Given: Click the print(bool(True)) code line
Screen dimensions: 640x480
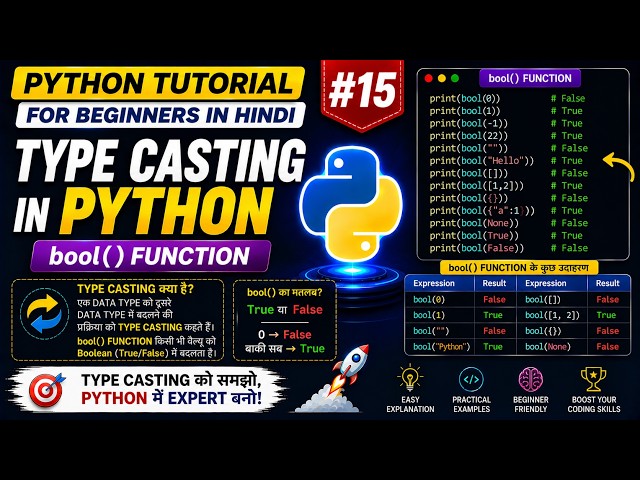Looking at the screenshot, I should (x=474, y=236).
